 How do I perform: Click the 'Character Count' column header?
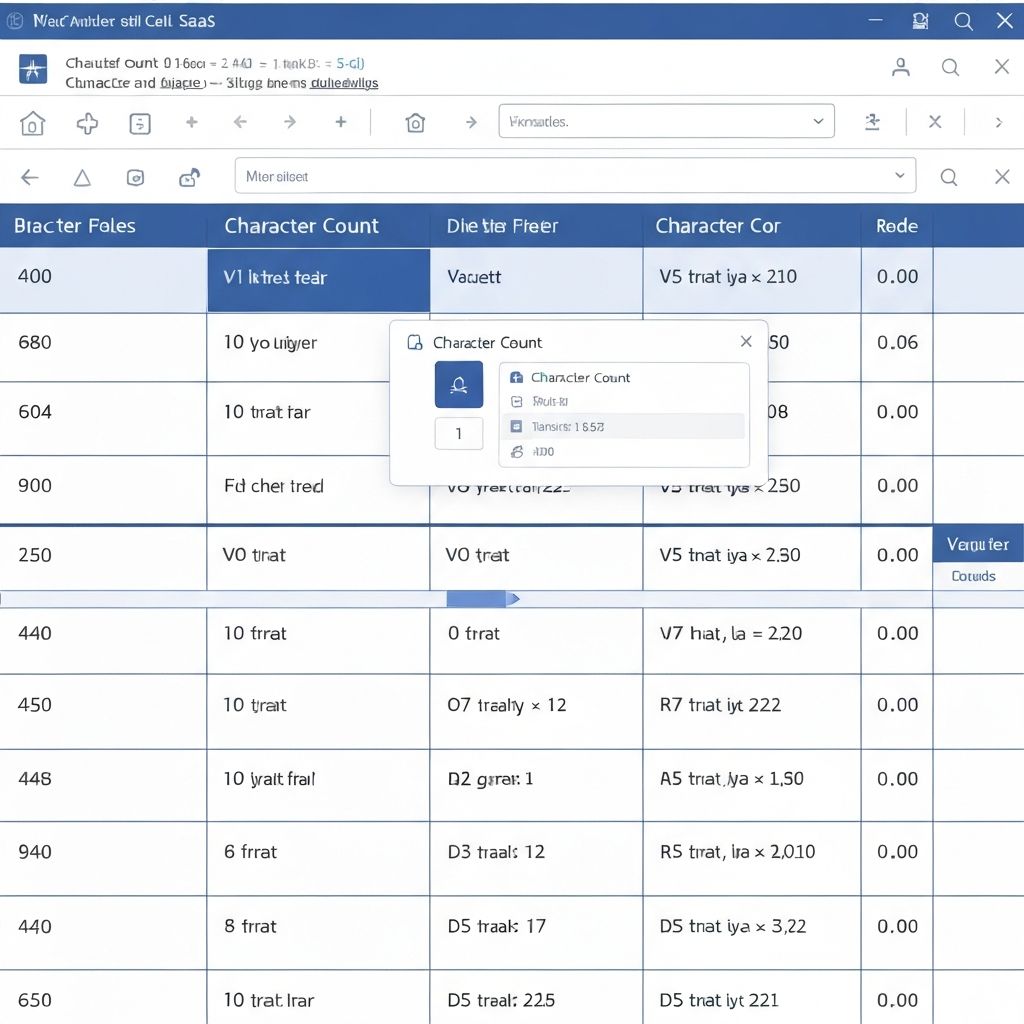click(x=301, y=226)
